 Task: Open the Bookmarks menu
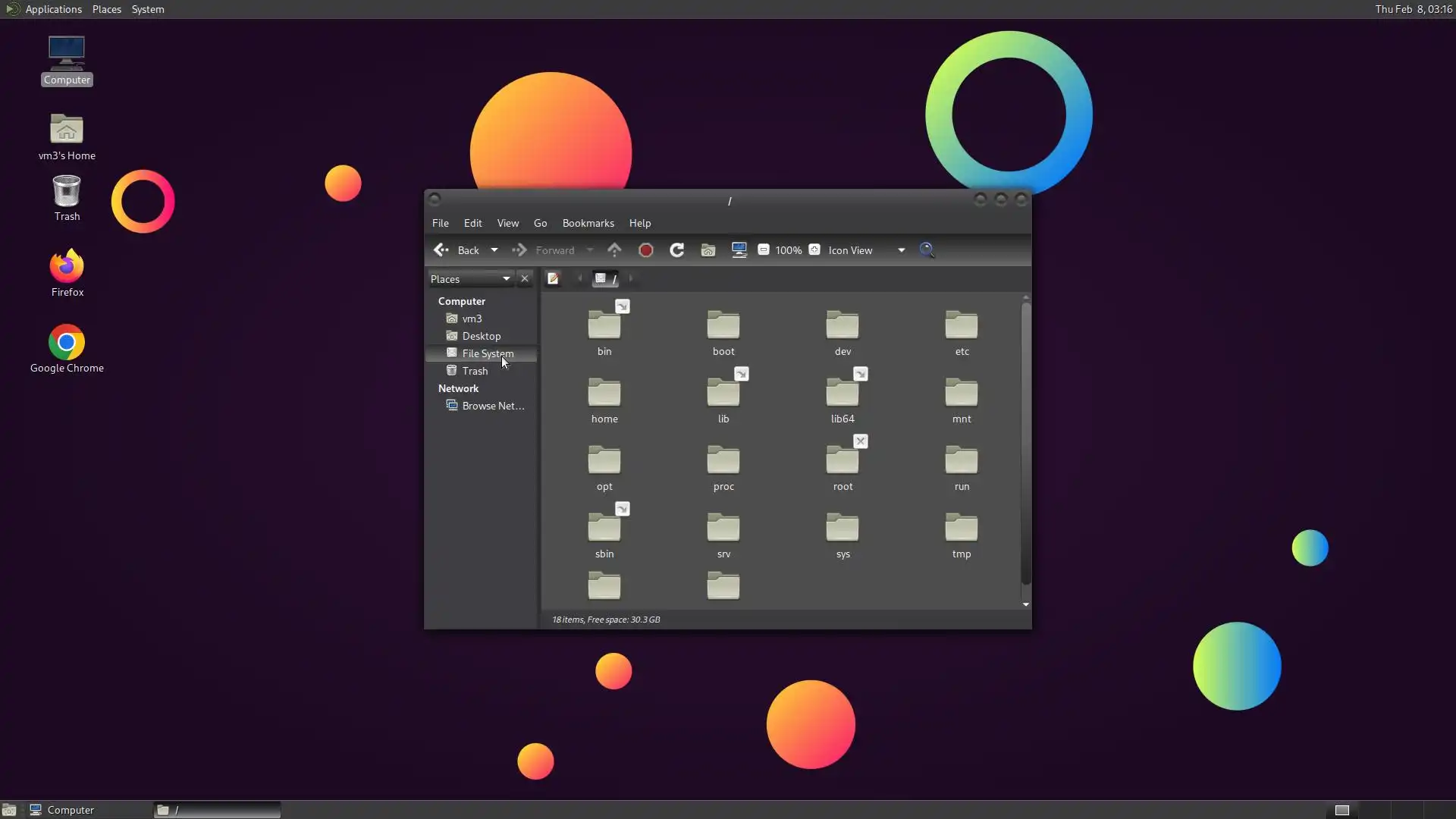(x=588, y=223)
